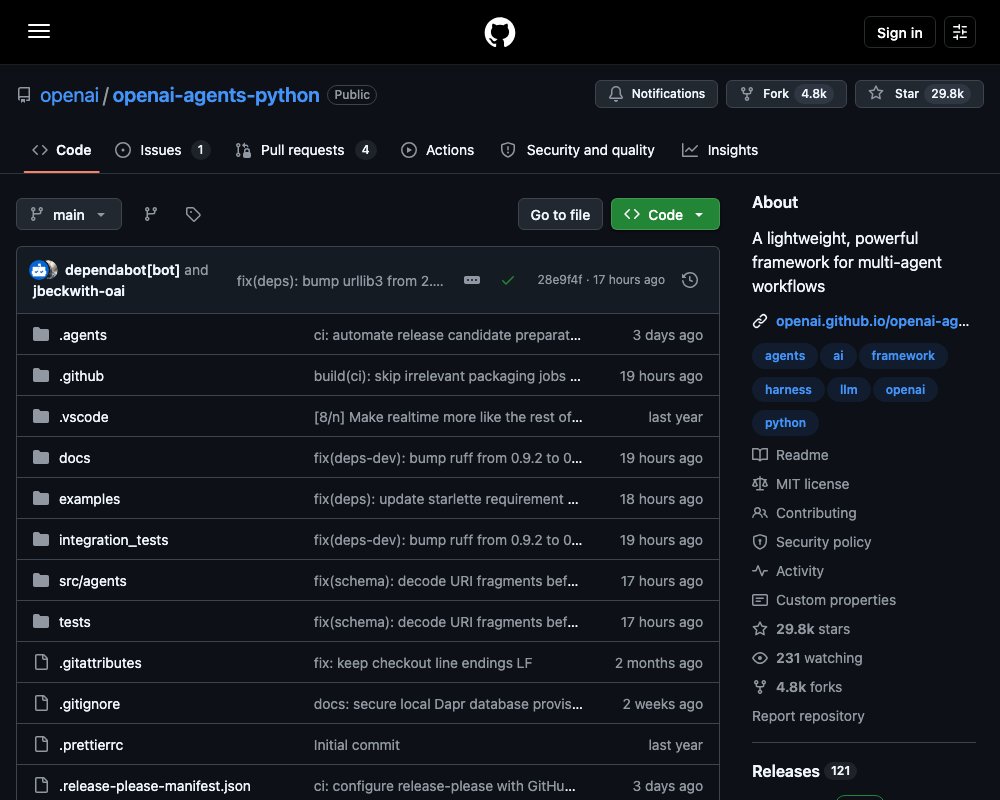
Task: Open the openai-agents-python repository link
Action: 216,95
